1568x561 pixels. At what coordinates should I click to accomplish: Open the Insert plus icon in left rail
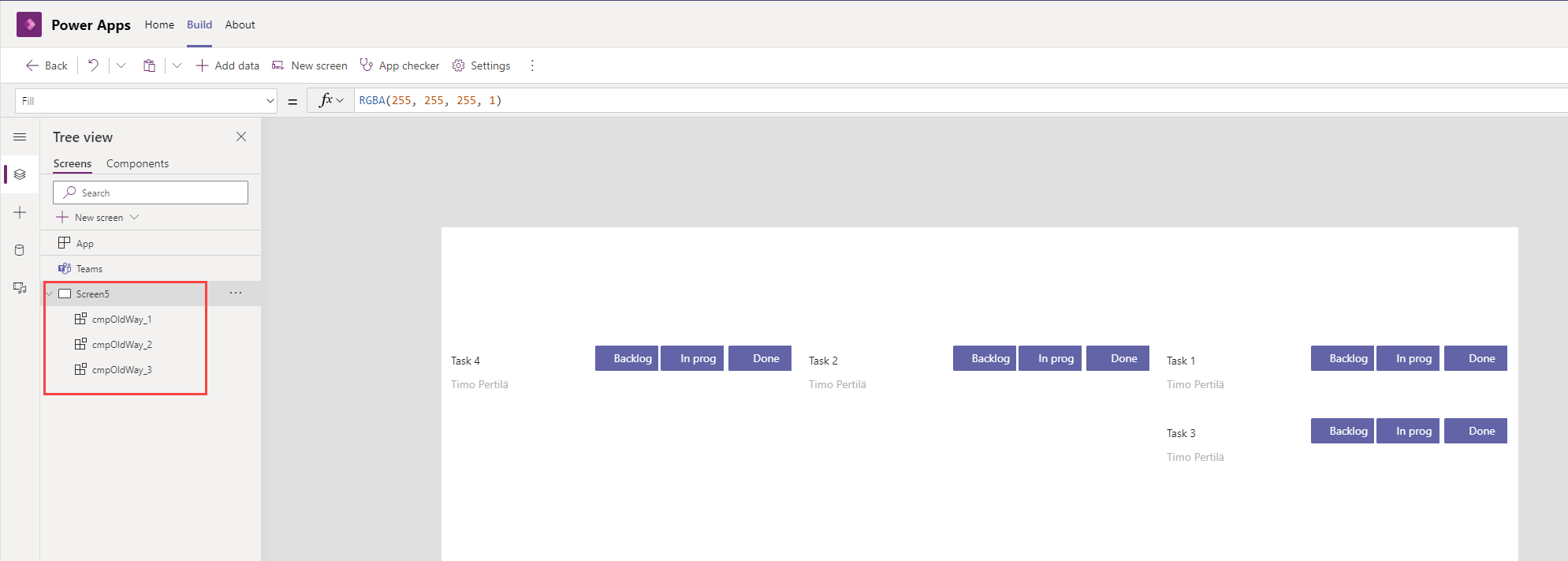20,212
